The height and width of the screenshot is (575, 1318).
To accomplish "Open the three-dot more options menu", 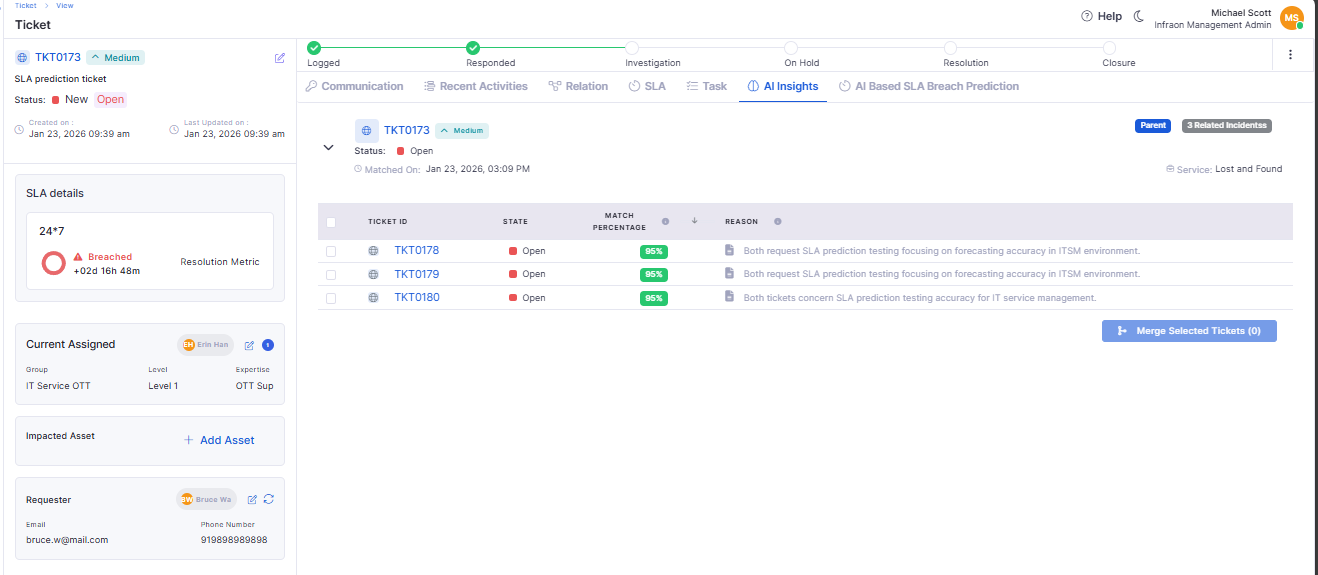I will [x=1290, y=54].
